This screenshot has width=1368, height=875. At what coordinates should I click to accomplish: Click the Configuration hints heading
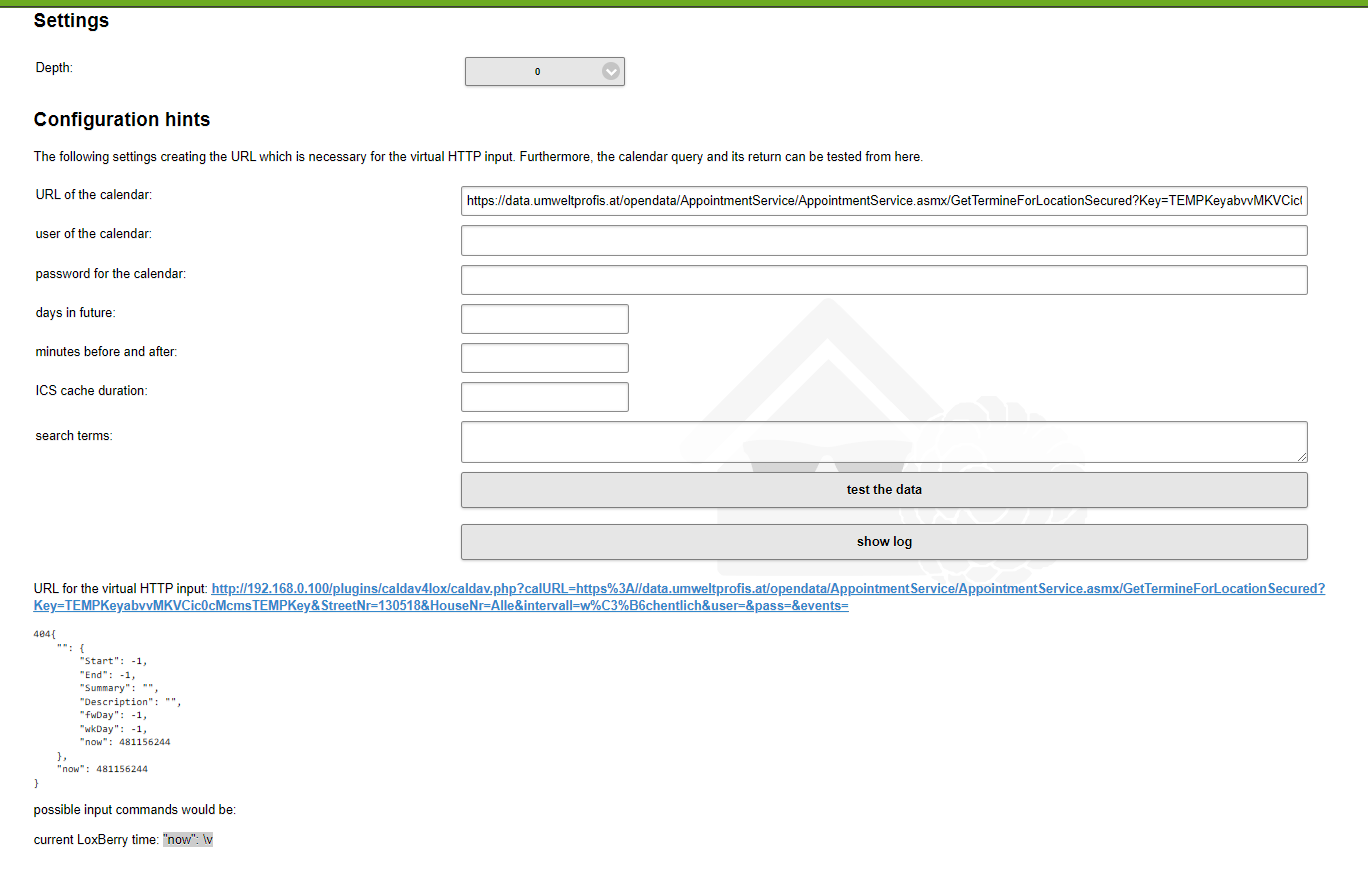click(x=122, y=120)
